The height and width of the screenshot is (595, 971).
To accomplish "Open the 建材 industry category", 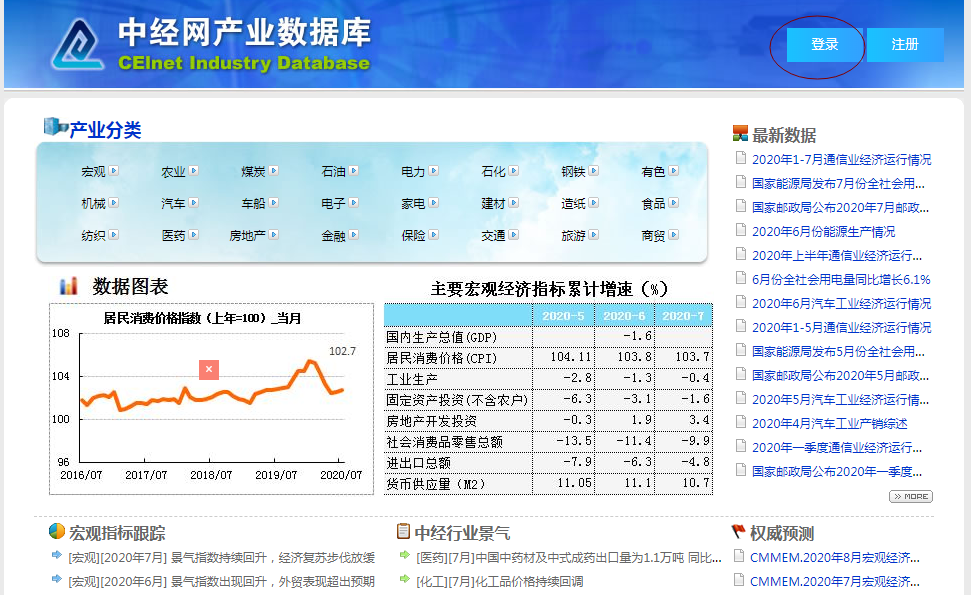I will pyautogui.click(x=494, y=204).
